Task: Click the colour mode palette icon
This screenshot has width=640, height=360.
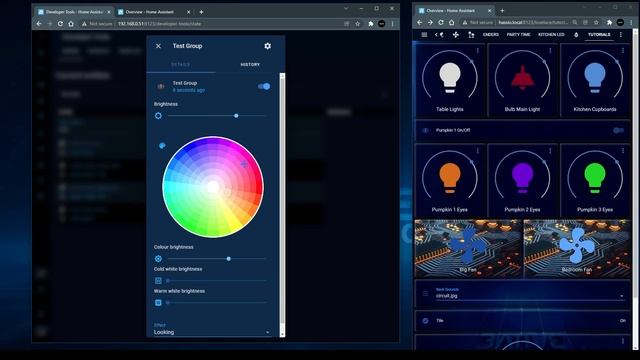Action: click(162, 145)
